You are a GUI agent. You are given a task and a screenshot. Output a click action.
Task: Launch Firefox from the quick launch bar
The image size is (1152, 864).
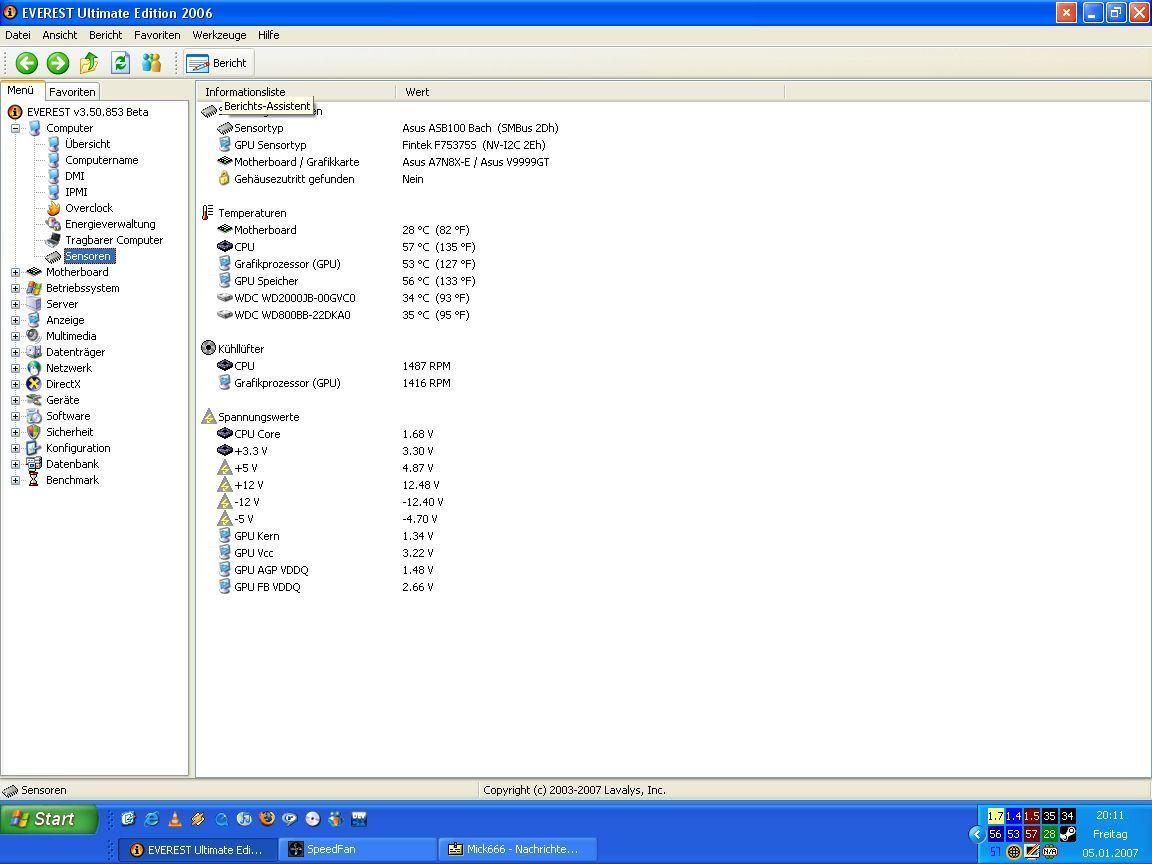pos(267,818)
